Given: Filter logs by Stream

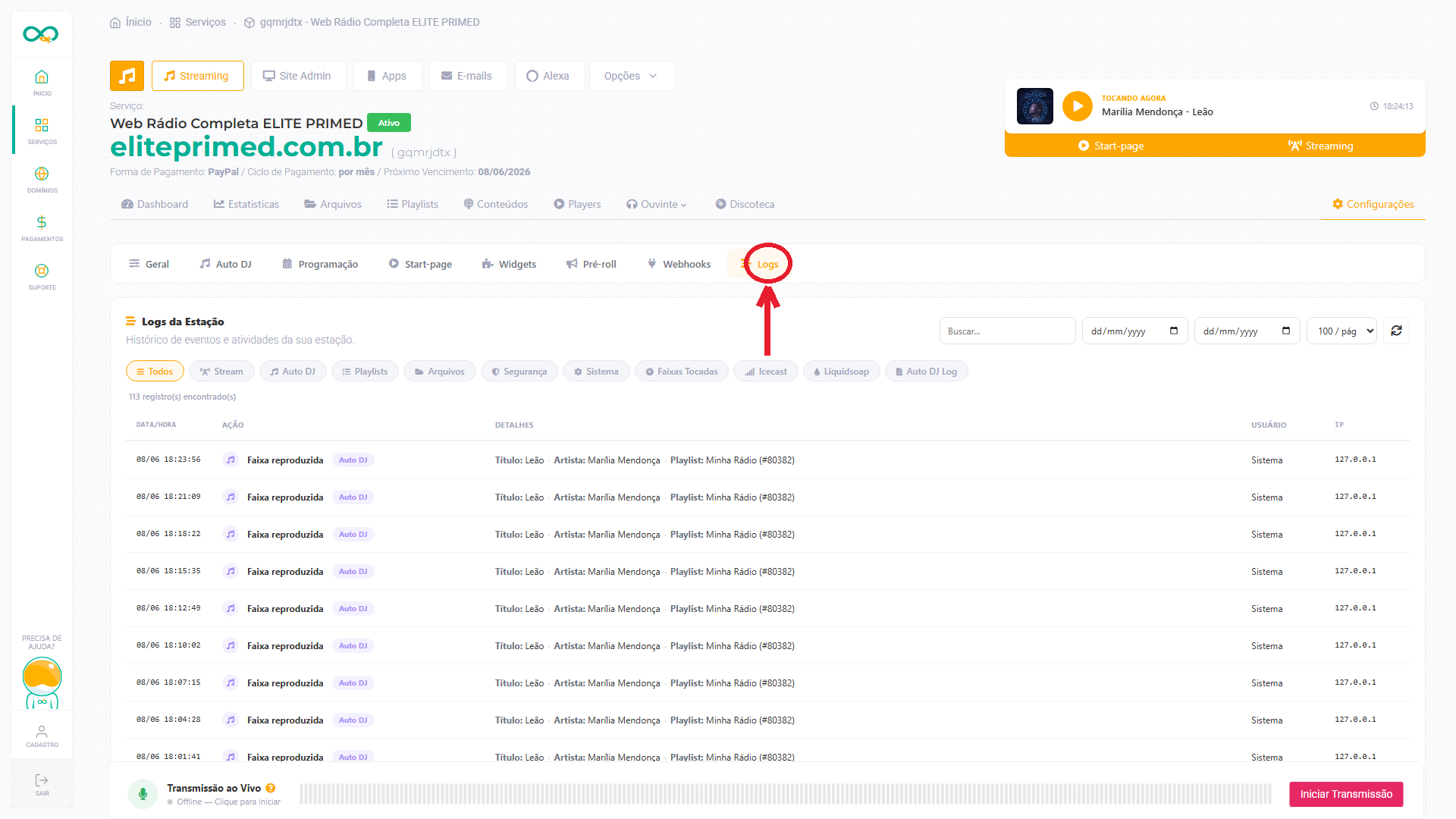Looking at the screenshot, I should 221,372.
